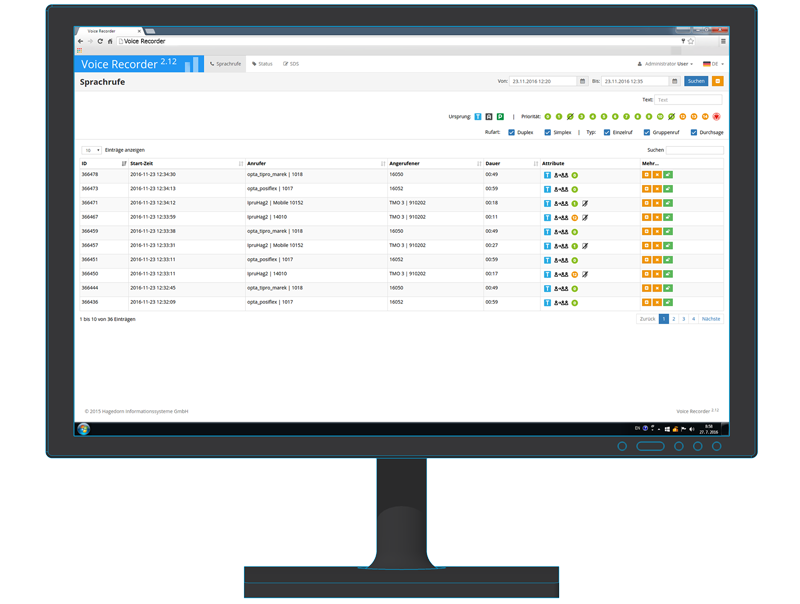
Task: Click the orange button next to Suchen
Action: pos(717,81)
